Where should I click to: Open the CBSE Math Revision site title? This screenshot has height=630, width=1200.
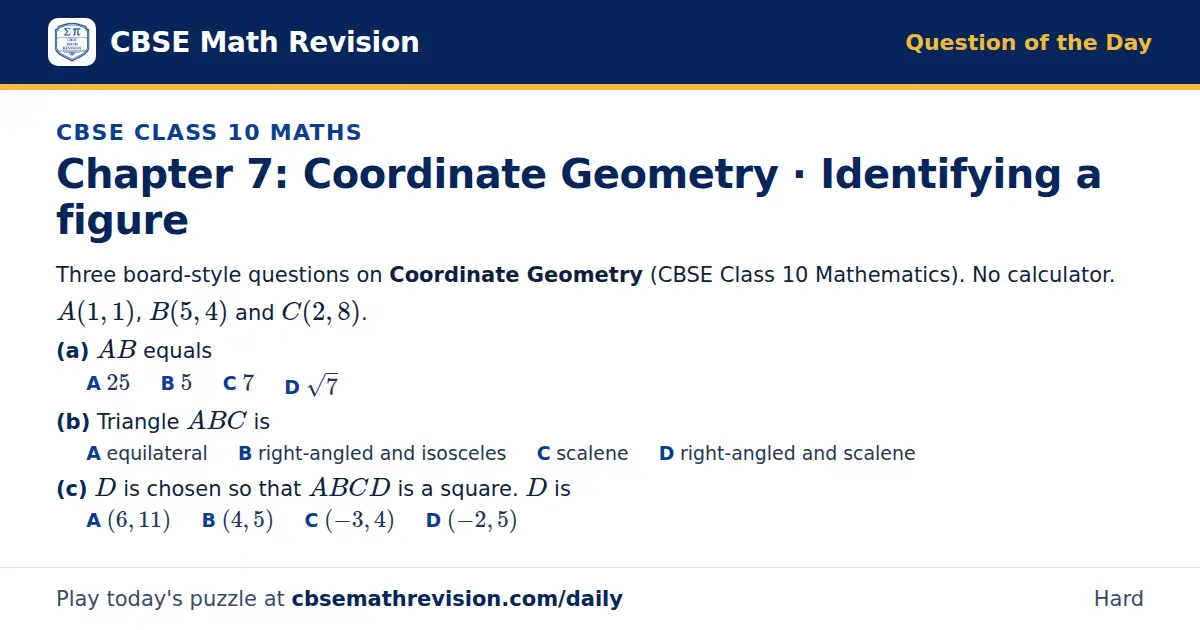(264, 42)
